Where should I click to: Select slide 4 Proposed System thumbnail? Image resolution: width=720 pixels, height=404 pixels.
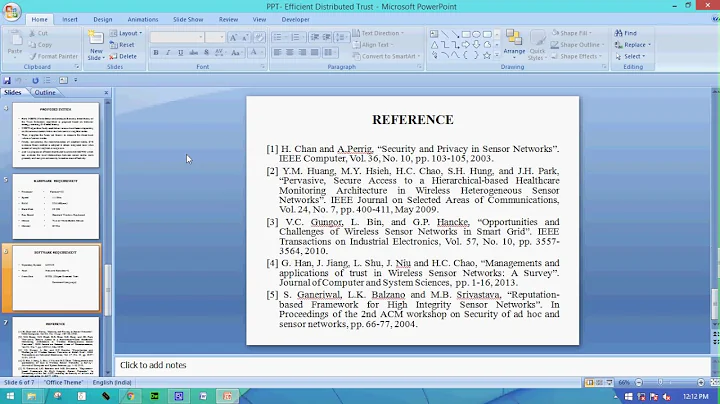click(x=56, y=135)
